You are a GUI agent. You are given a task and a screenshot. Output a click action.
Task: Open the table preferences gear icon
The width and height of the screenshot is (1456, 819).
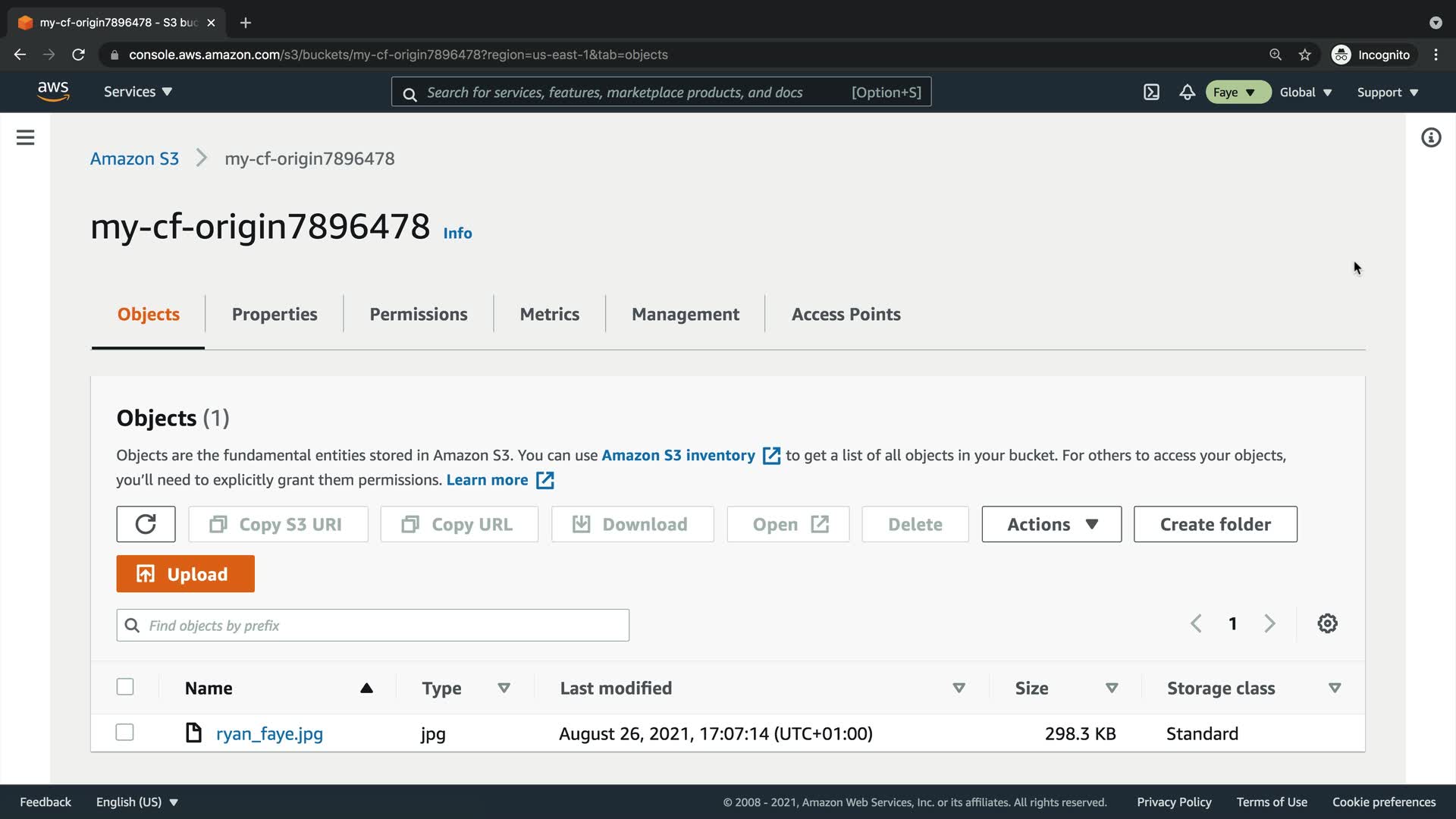pos(1327,623)
